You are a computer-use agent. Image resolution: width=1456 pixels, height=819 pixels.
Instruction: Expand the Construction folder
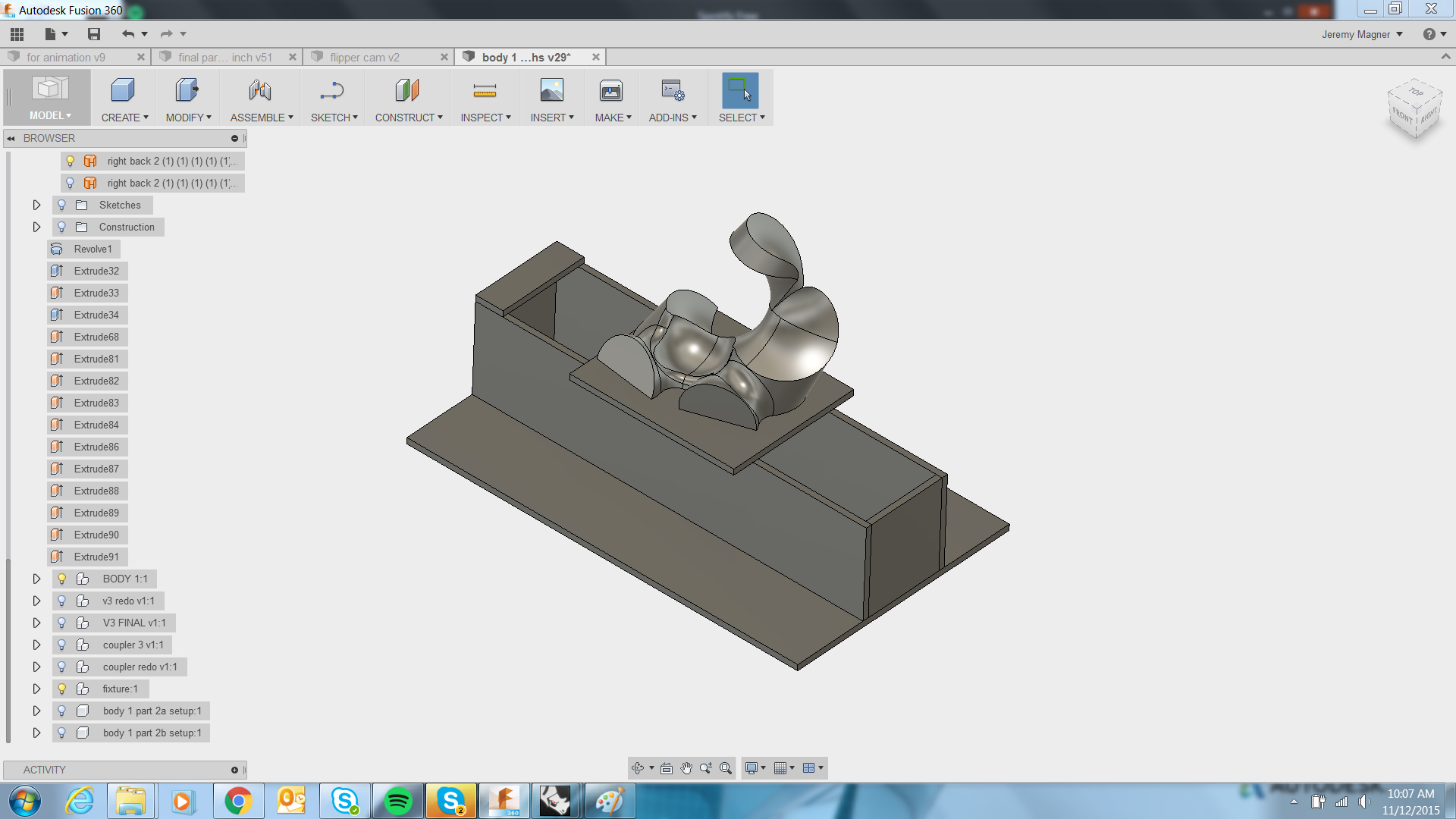36,227
